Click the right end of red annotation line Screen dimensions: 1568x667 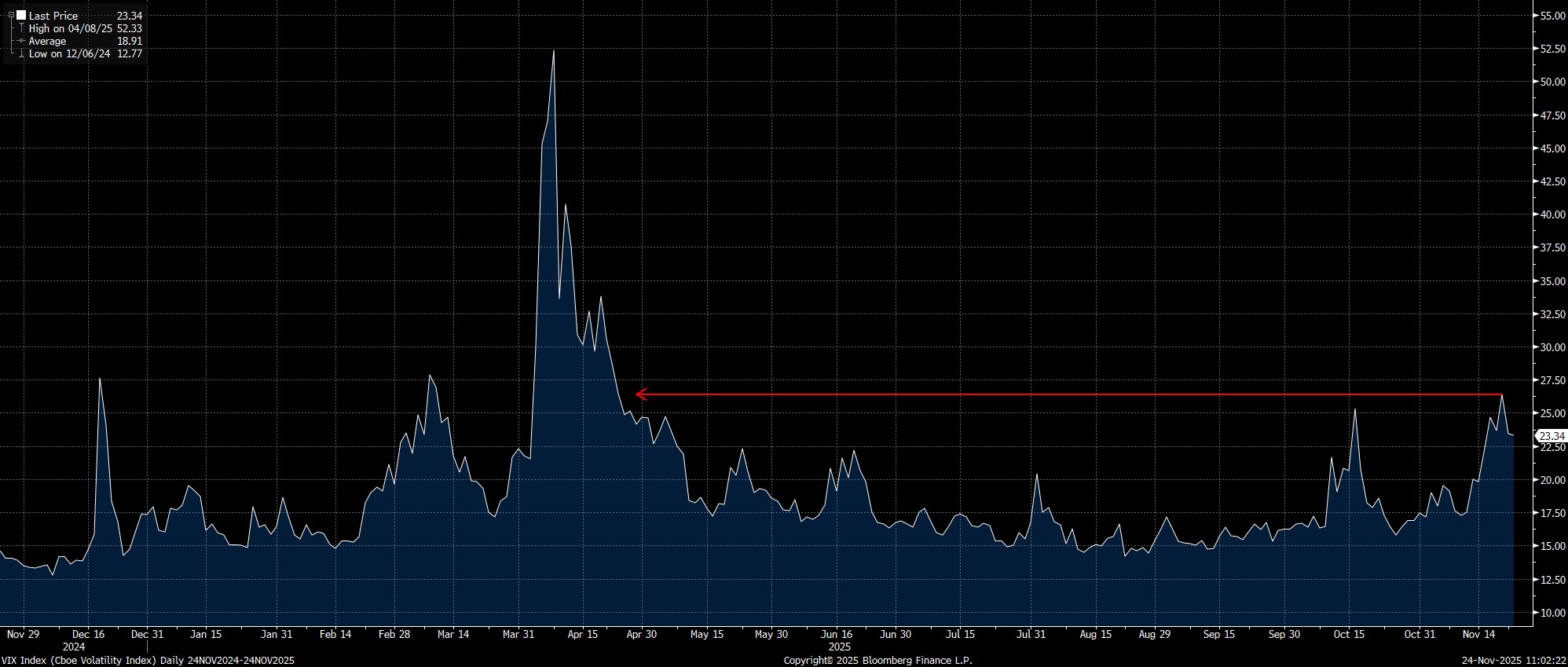pos(1501,394)
